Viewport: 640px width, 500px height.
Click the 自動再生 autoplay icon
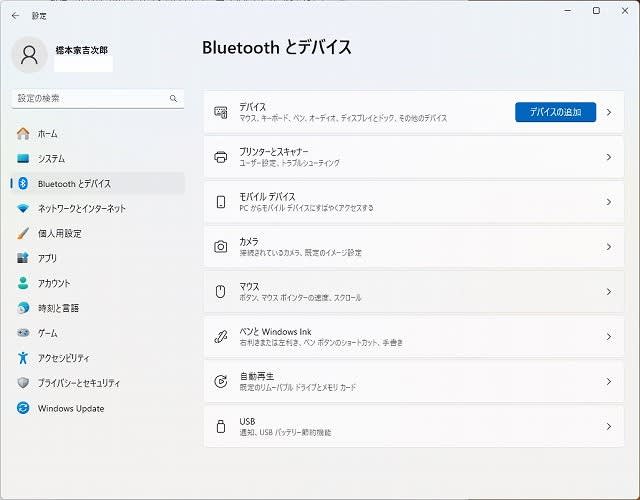tap(221, 381)
